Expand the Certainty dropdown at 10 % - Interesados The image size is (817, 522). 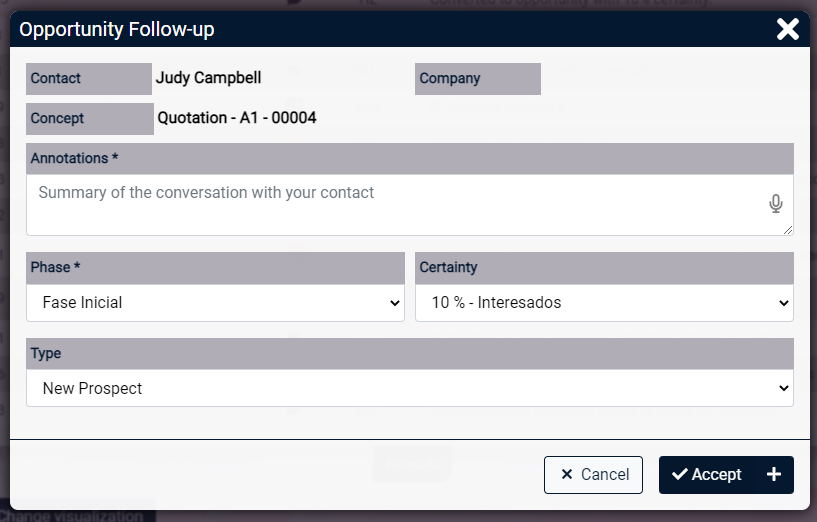(x=604, y=303)
